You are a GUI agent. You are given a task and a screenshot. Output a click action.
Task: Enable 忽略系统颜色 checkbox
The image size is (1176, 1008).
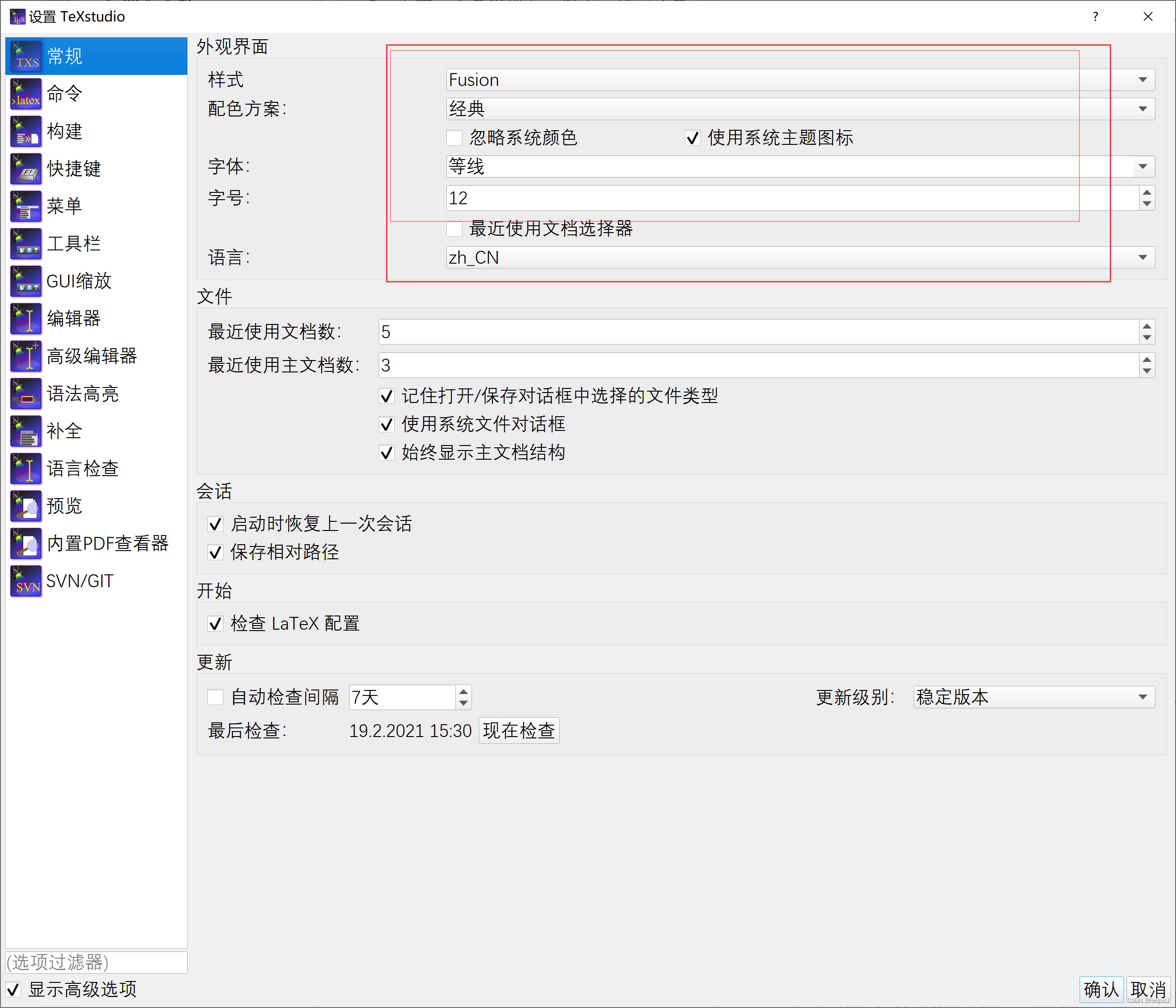coord(454,138)
